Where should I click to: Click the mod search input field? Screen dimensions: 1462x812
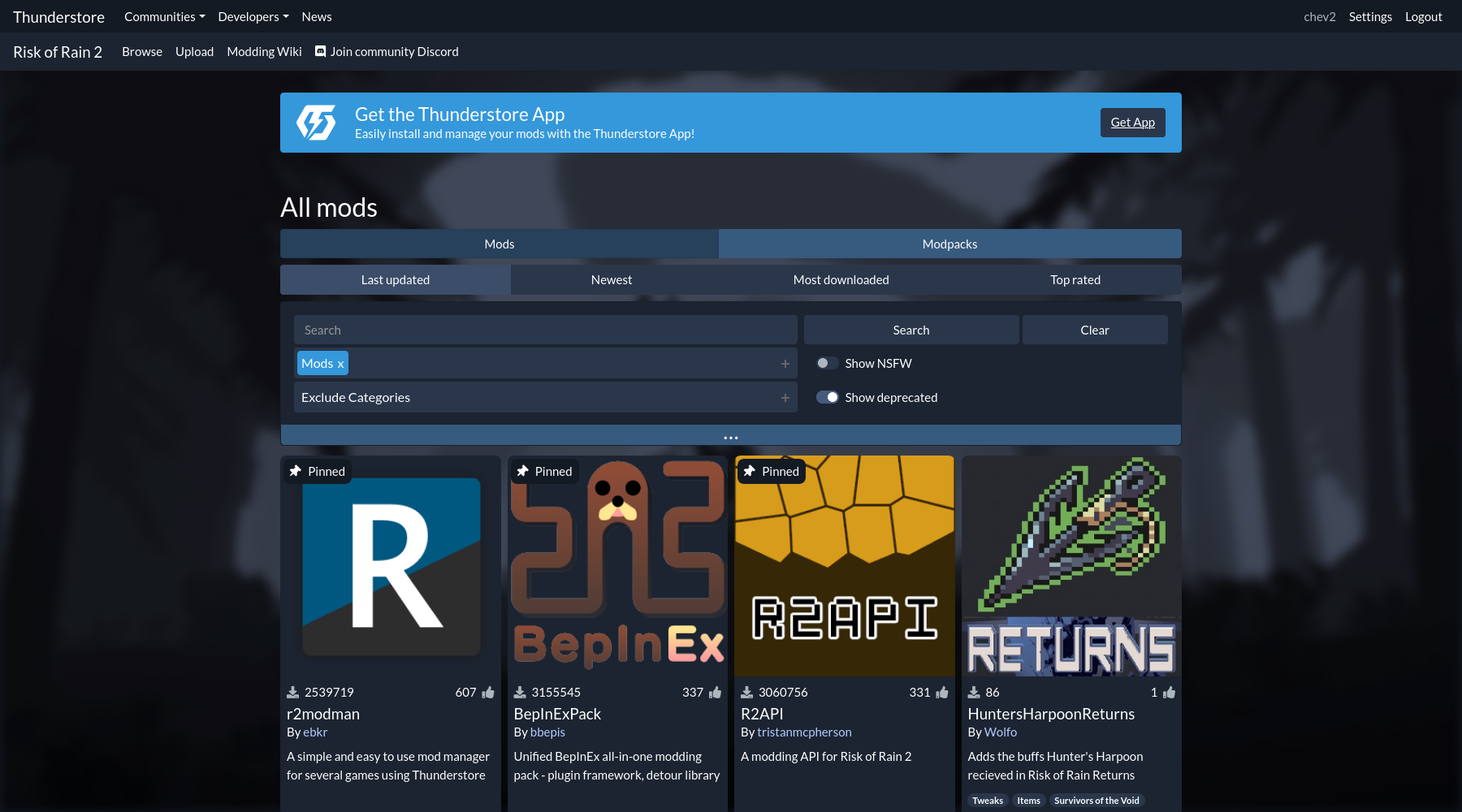[x=544, y=330]
